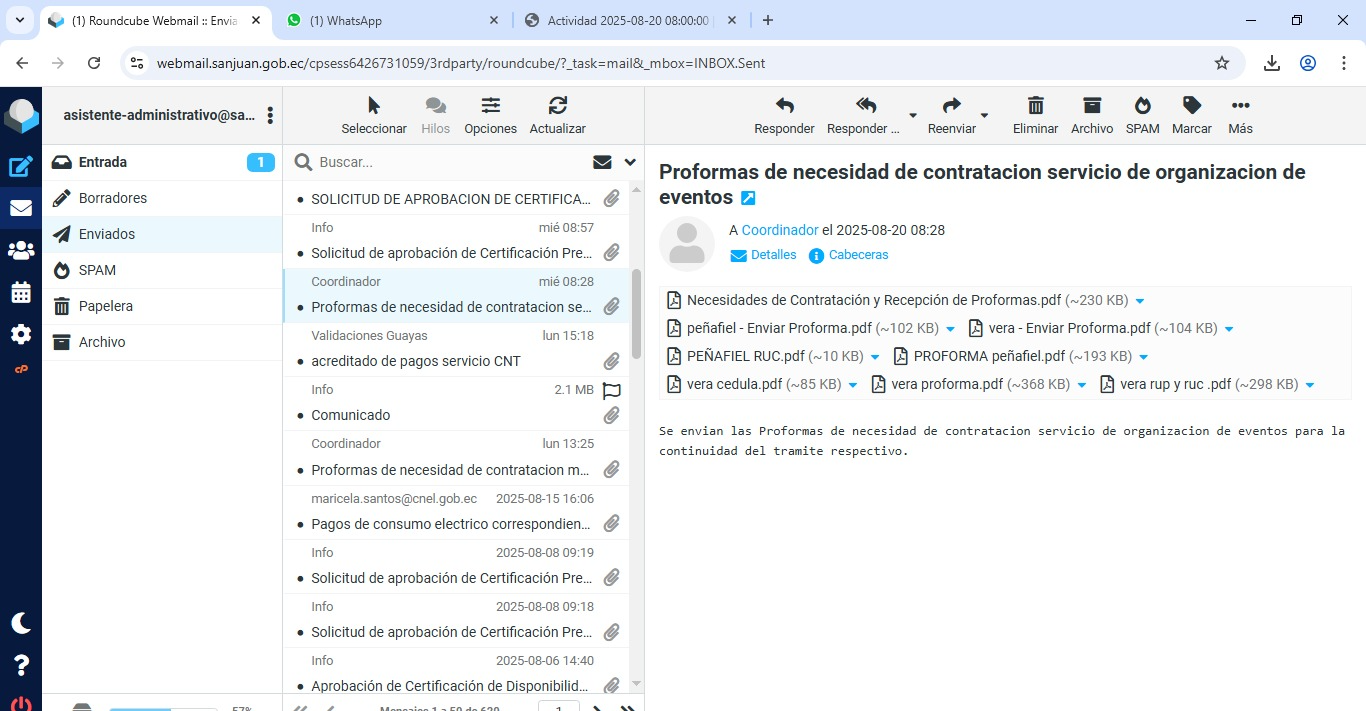Viewport: 1366px width, 711px height.
Task: Click the Coordinador recipient link
Action: pyautogui.click(x=780, y=230)
